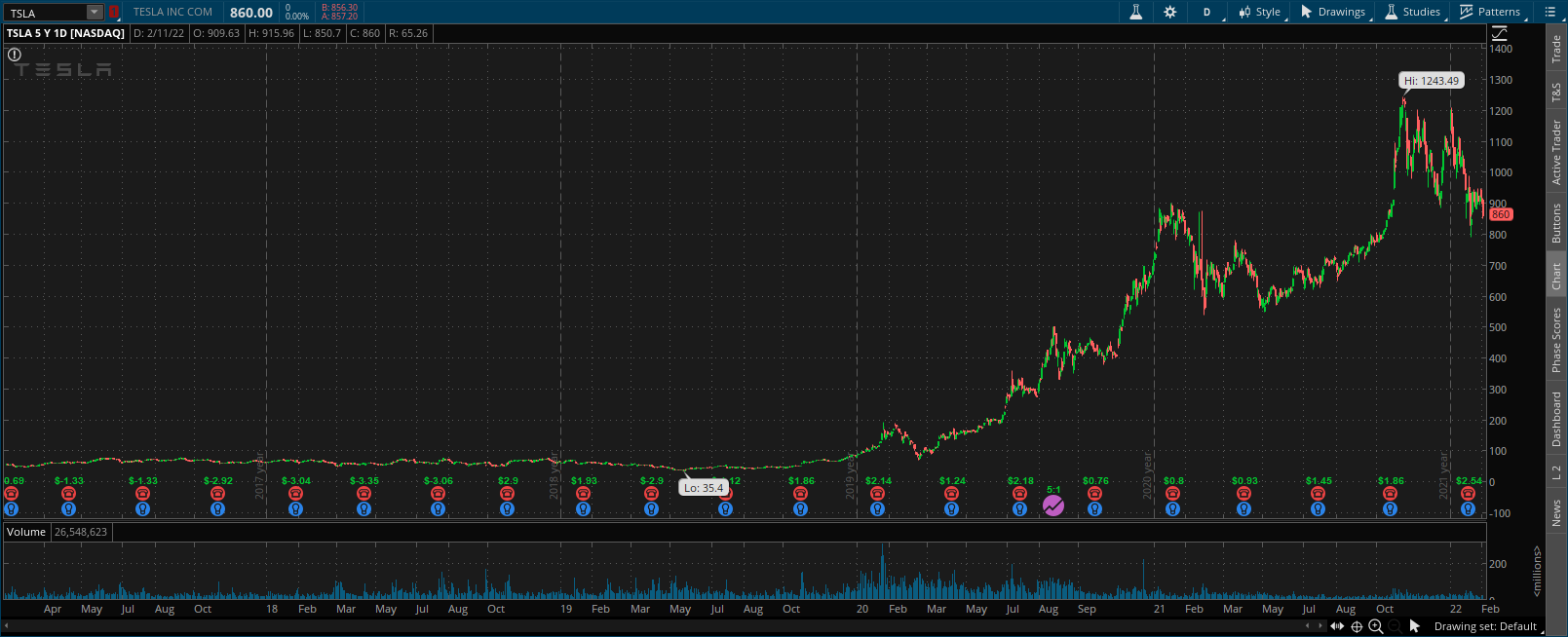This screenshot has height=637, width=1568.
Task: Click the B: 856.30 bid price
Action: pyautogui.click(x=339, y=8)
